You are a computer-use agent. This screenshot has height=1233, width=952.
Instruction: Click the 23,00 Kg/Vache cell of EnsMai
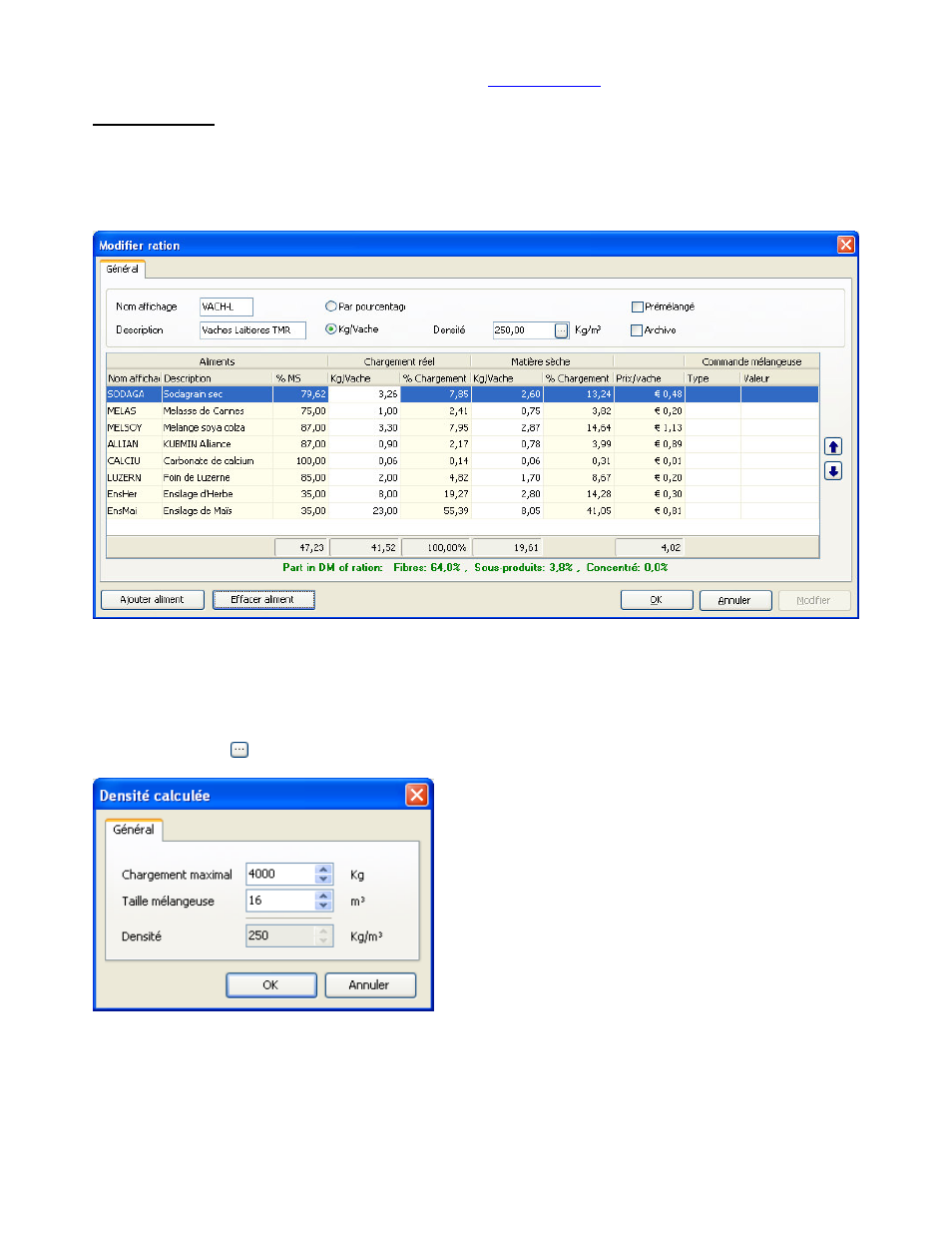tap(364, 511)
